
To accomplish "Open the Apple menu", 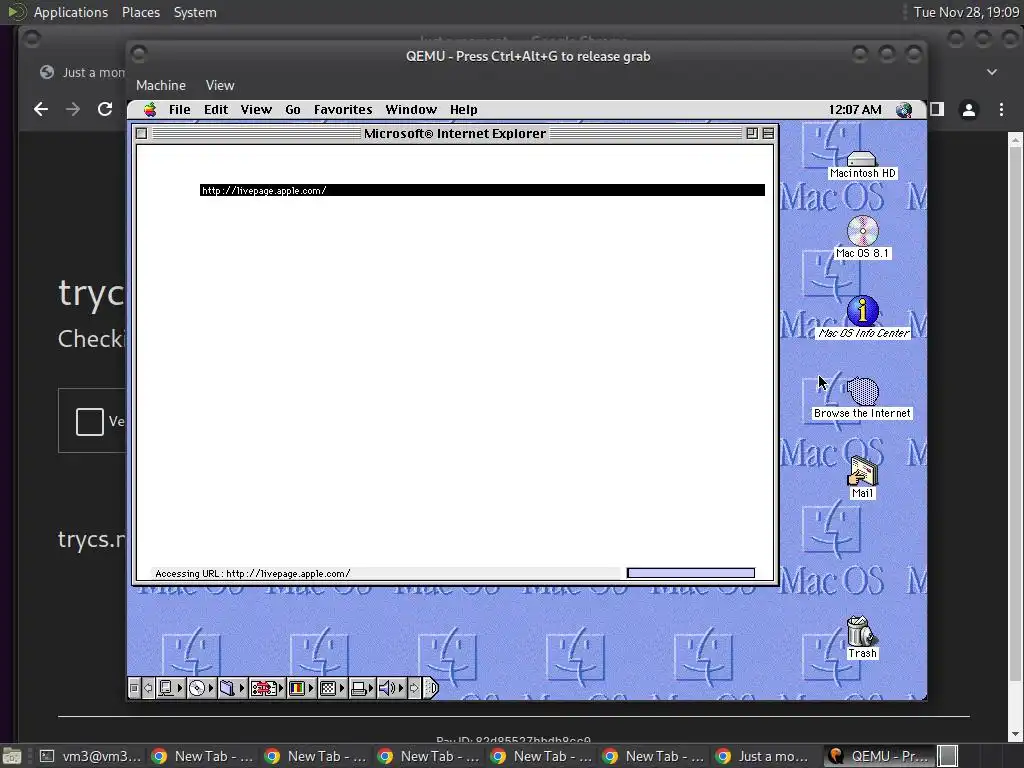I will click(150, 110).
